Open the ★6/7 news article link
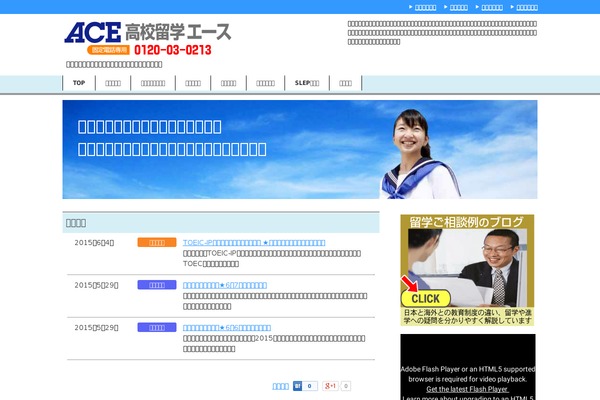The image size is (600, 400). (x=225, y=285)
